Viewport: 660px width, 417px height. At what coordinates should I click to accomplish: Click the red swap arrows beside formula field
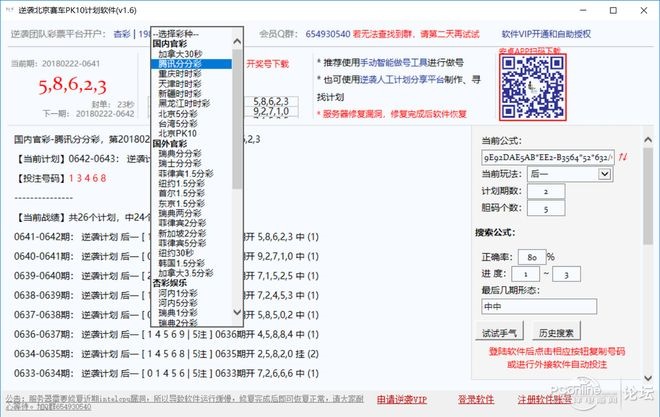[624, 157]
